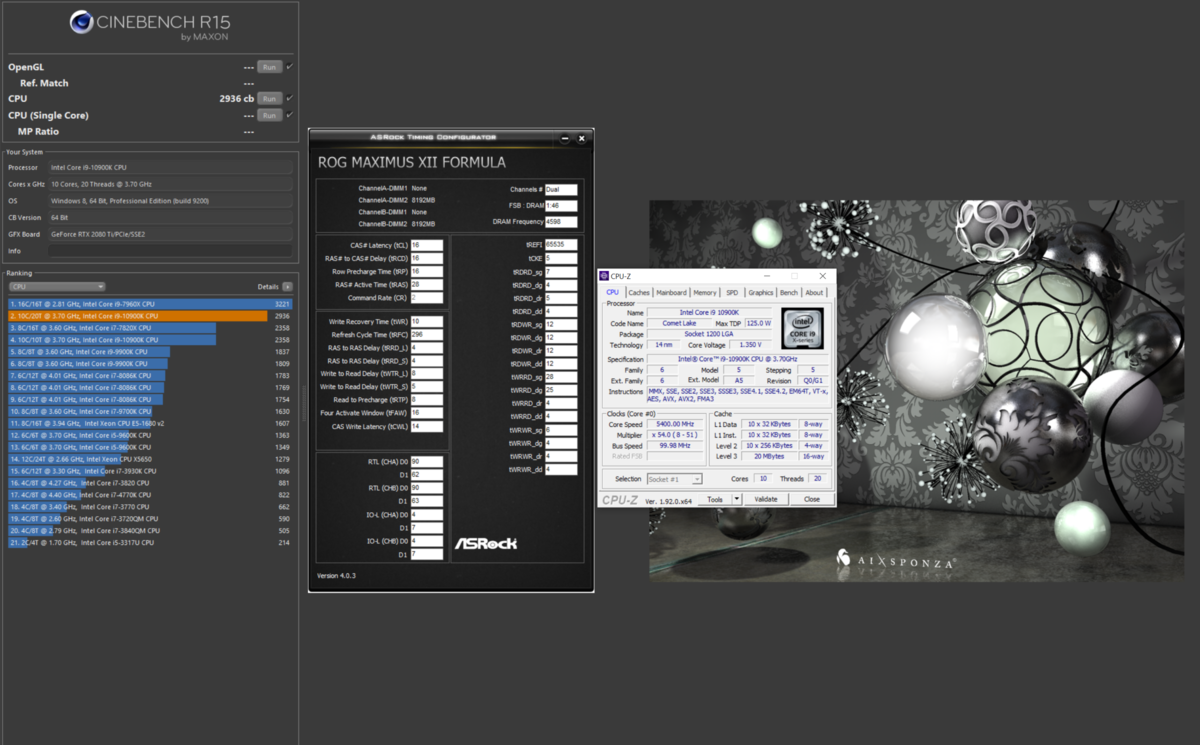Switch to the Memory tab in CPU-Z
This screenshot has height=745, width=1200.
[x=705, y=293]
